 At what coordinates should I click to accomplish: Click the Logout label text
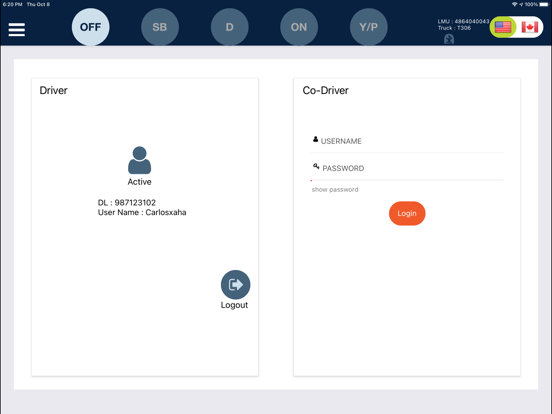pos(234,305)
